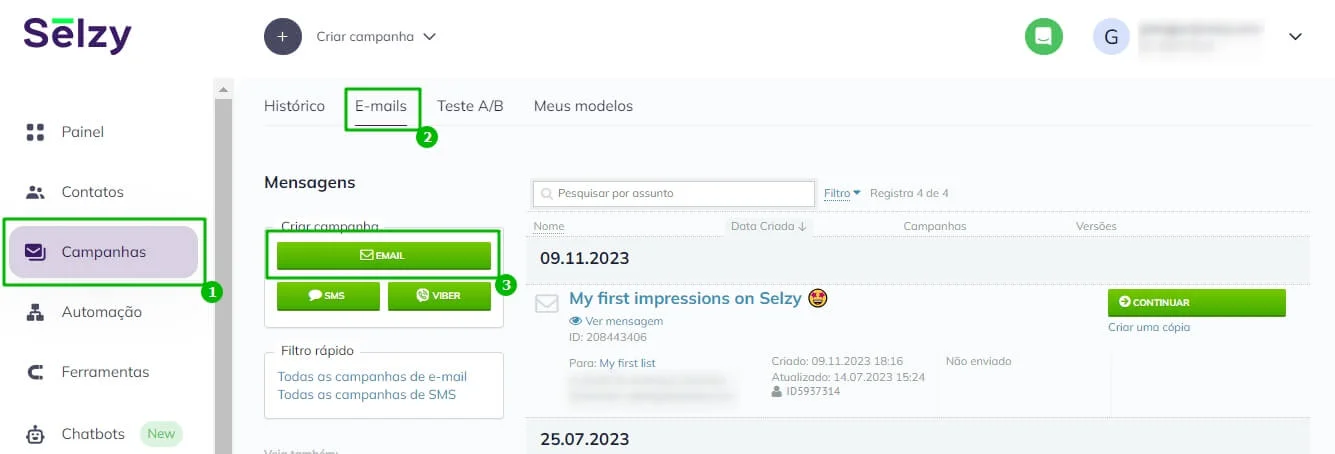This screenshot has height=454, width=1335.
Task: Click the user icon beside ID5937314
Action: tap(776, 391)
